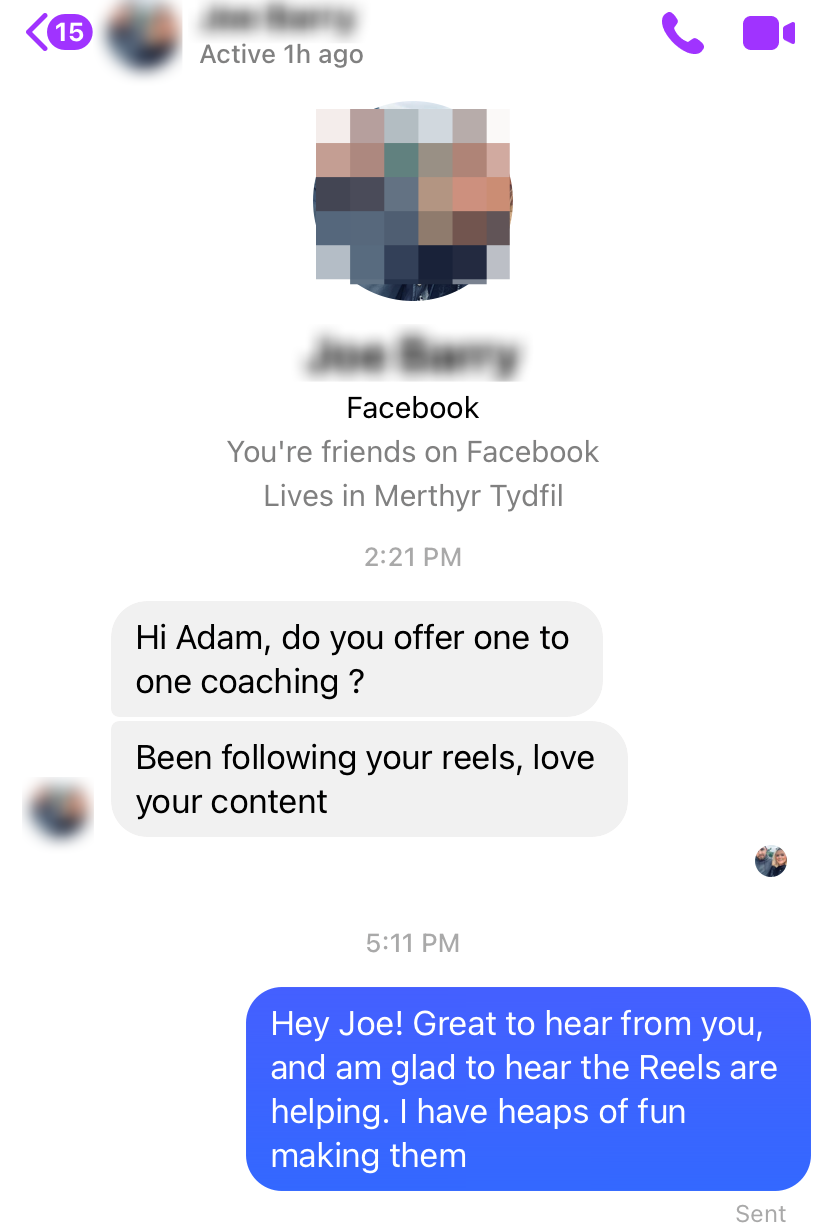Tap "Lives in Merthyr Tydfil" info line
This screenshot has height=1227, width=827.
click(x=413, y=496)
